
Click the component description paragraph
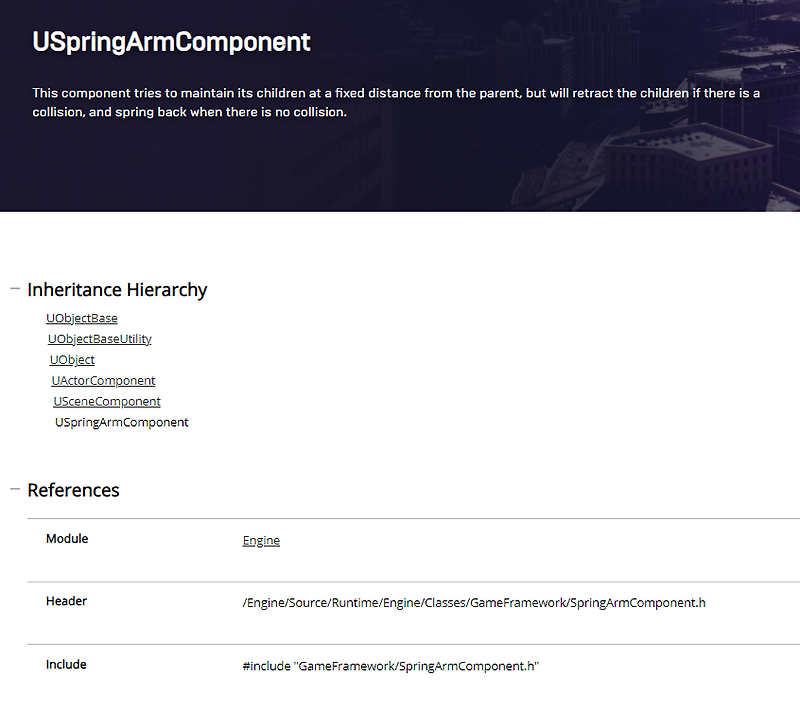tap(395, 102)
